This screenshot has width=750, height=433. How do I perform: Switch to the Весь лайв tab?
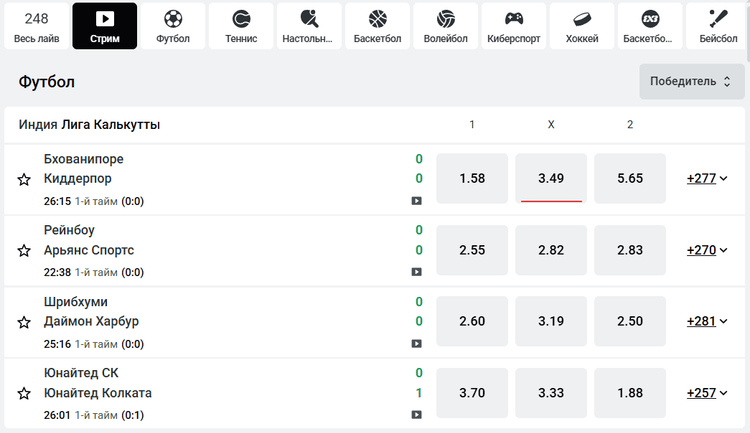coord(37,26)
